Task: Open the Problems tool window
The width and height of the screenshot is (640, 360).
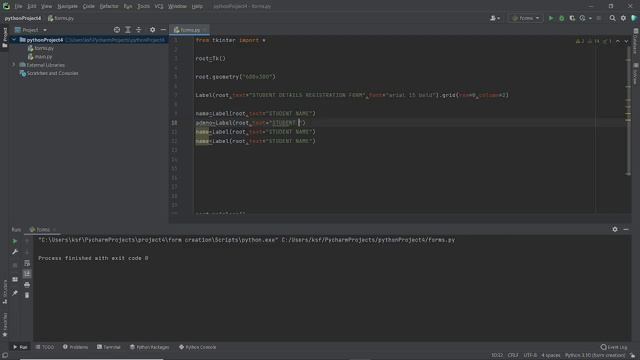Action: (x=76, y=347)
